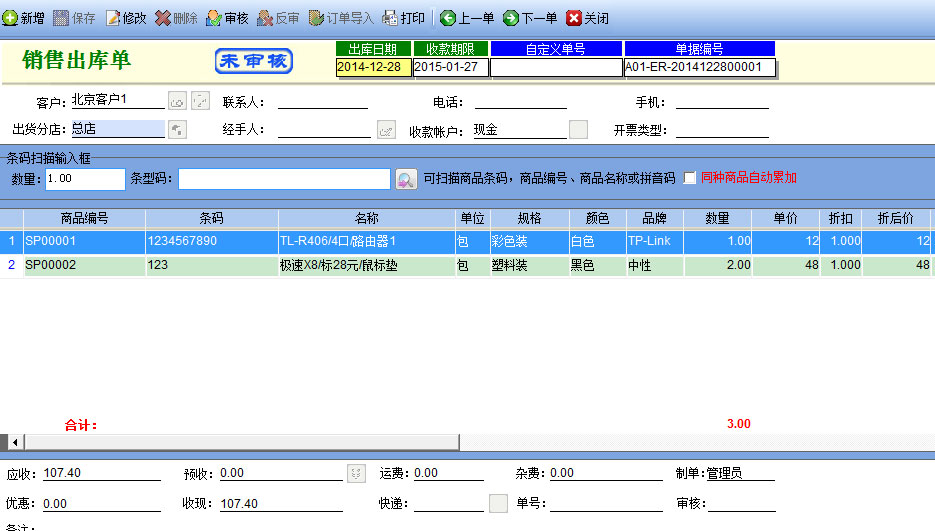The width and height of the screenshot is (935, 531).
Task: Open the 快递 selector button
Action: (498, 503)
